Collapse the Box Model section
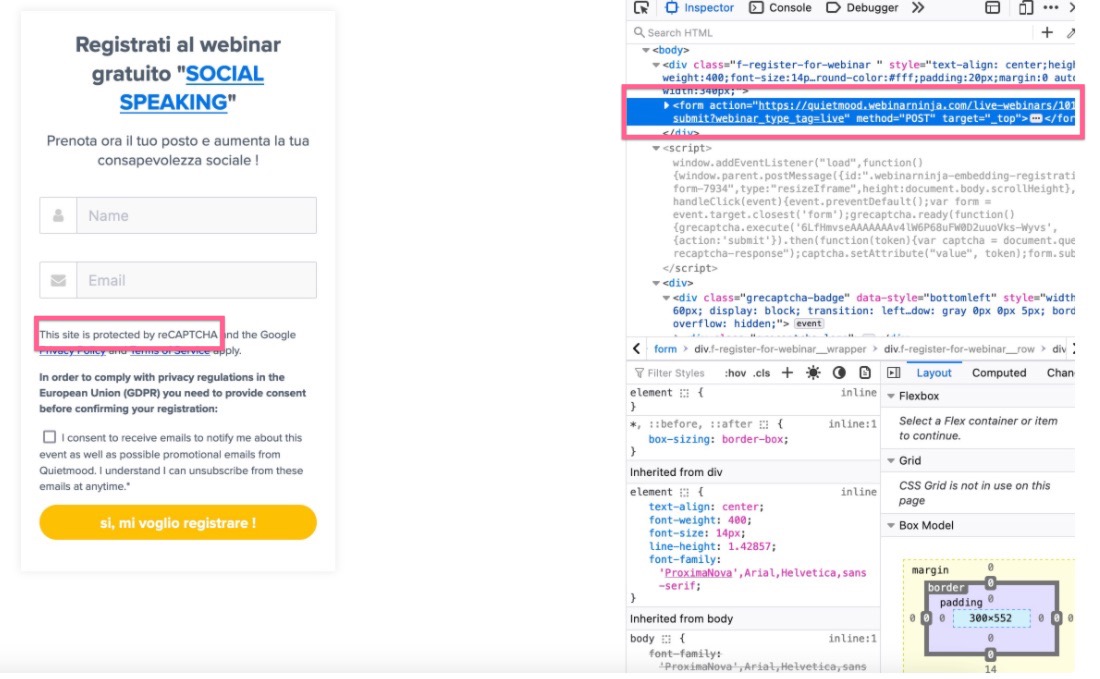 click(x=891, y=525)
